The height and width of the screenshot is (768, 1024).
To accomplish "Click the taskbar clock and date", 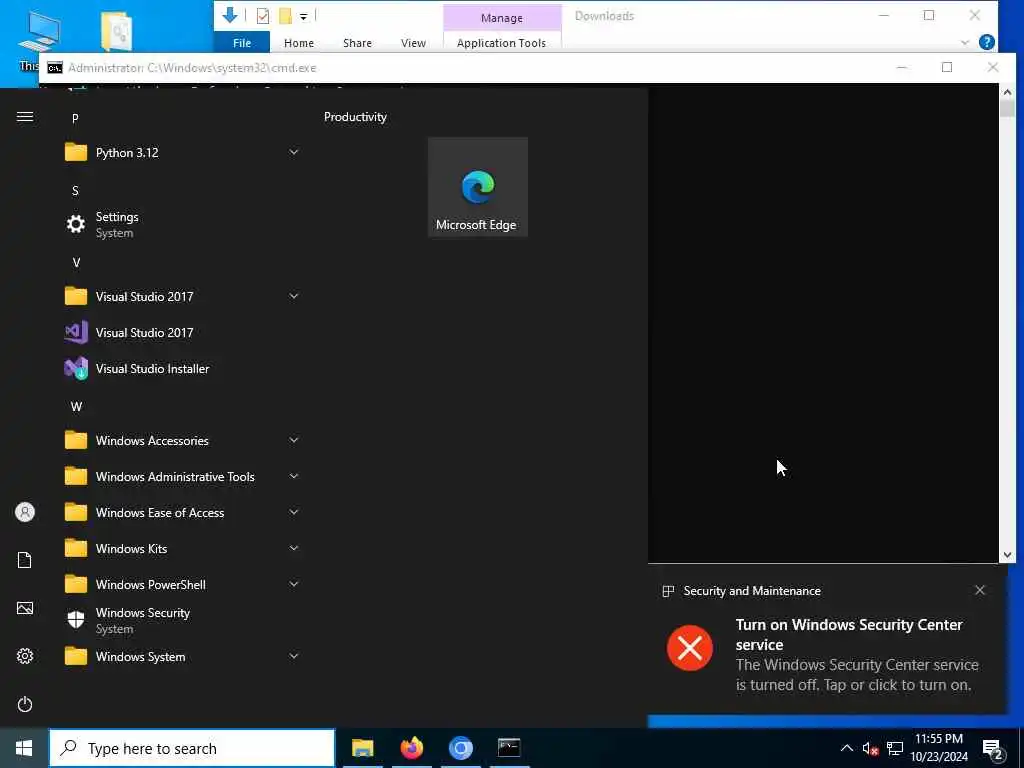I will pos(939,748).
